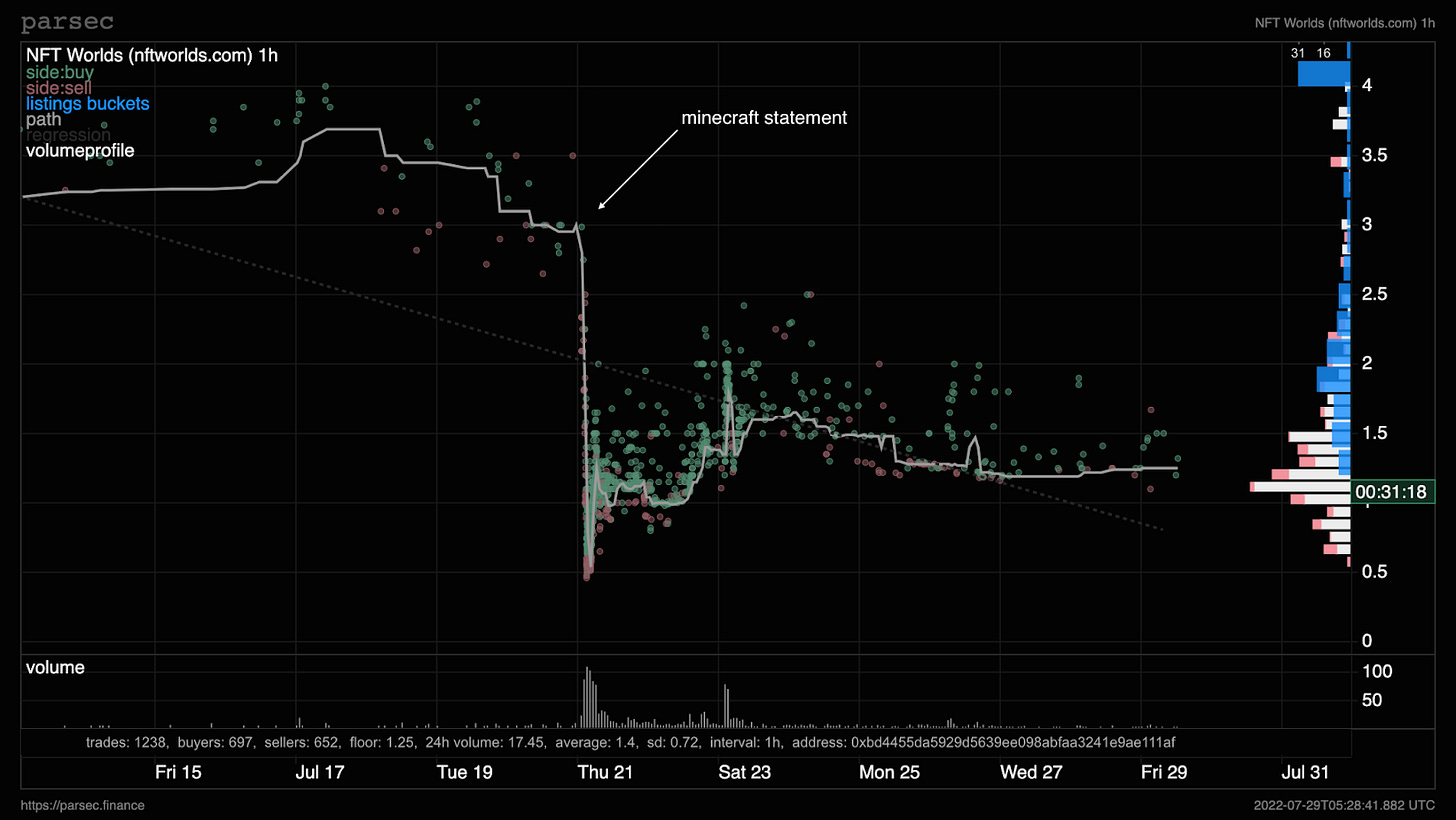The height and width of the screenshot is (820, 1456).
Task: Select the Tue 19 date axis label
Action: [465, 772]
